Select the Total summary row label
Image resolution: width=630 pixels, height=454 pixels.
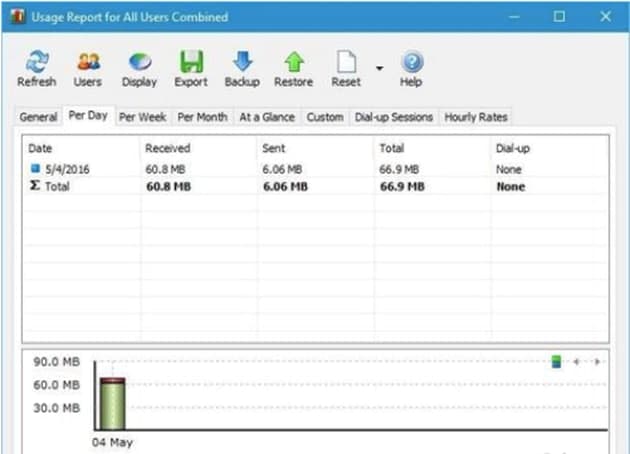57,186
